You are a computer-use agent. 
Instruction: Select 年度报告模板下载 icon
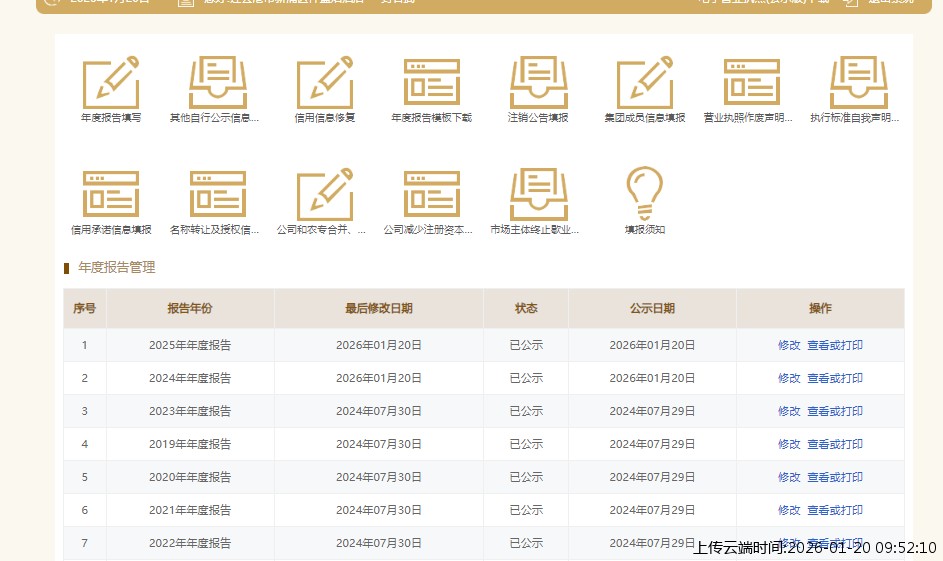431,83
